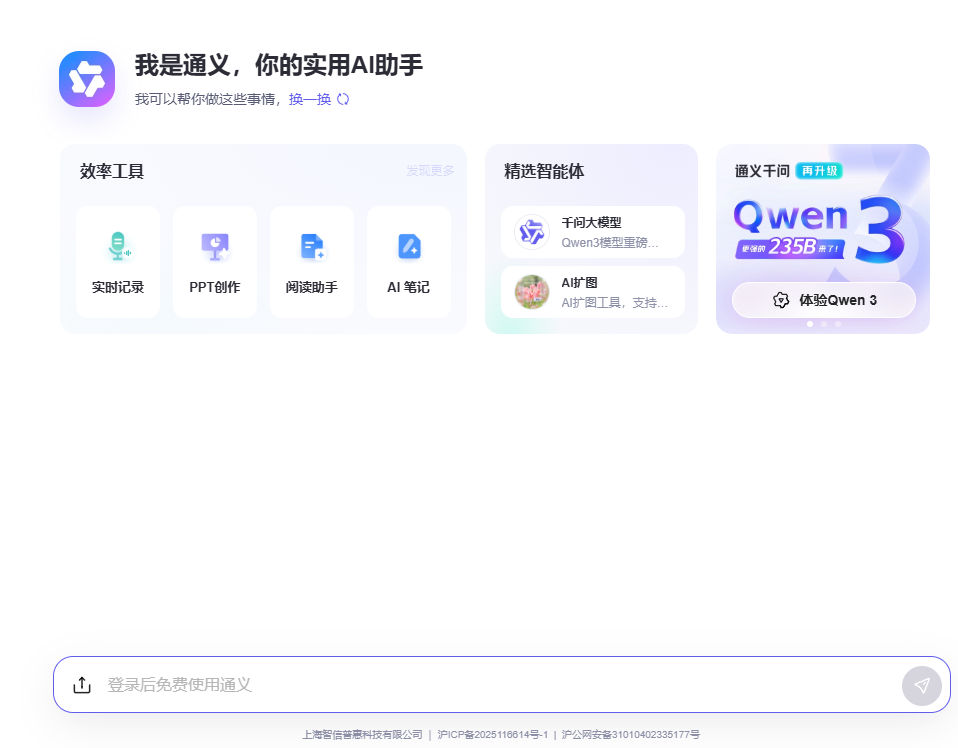Open the 阅读助手 document icon
958x748 pixels.
click(x=312, y=246)
